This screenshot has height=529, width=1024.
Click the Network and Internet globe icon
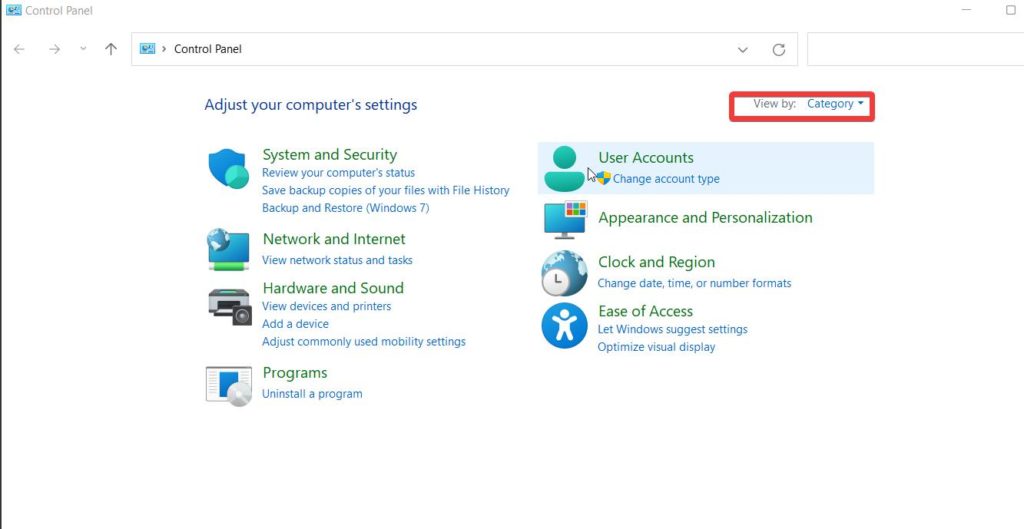click(x=228, y=249)
